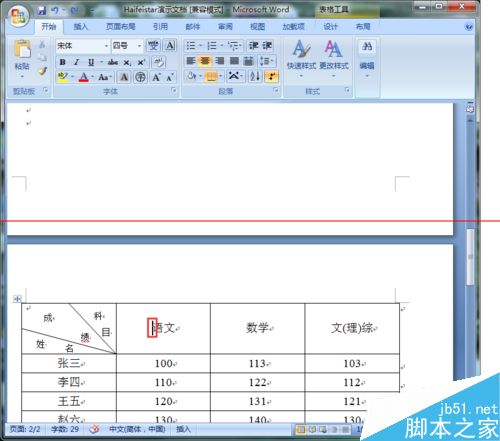Pick the Format Painter brush
500x441 pixels.
click(x=42, y=71)
